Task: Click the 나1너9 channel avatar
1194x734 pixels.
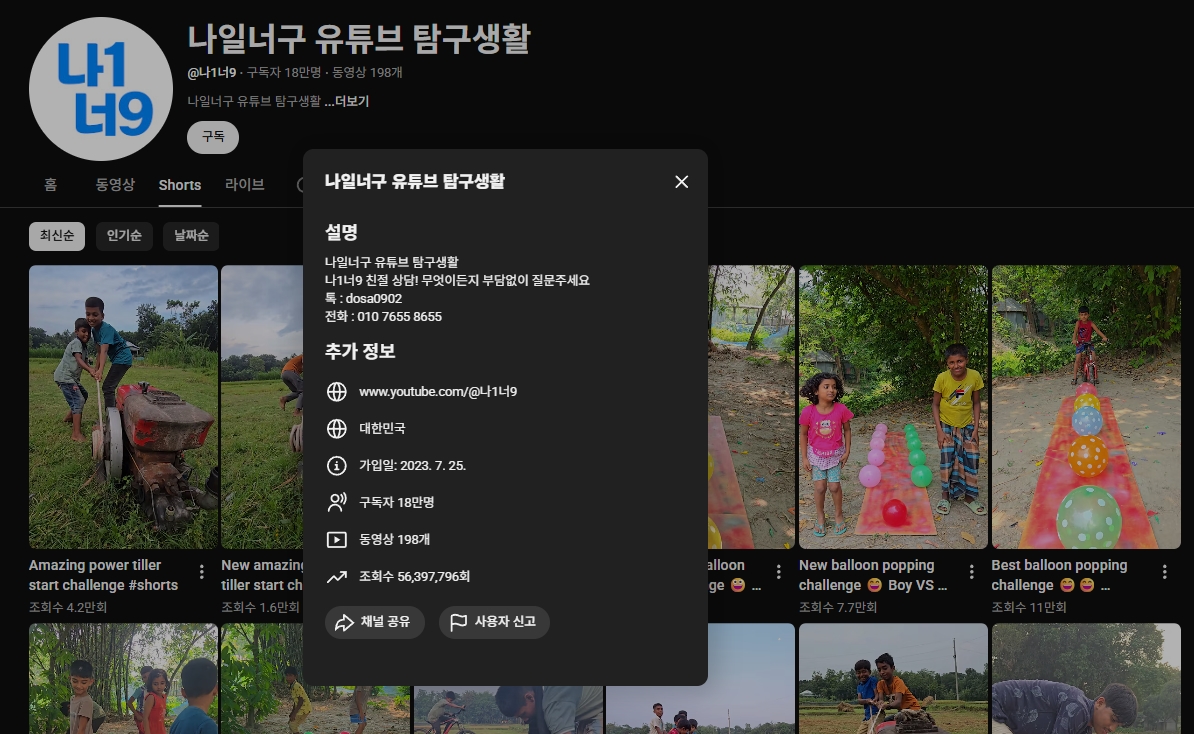Action: (x=101, y=89)
